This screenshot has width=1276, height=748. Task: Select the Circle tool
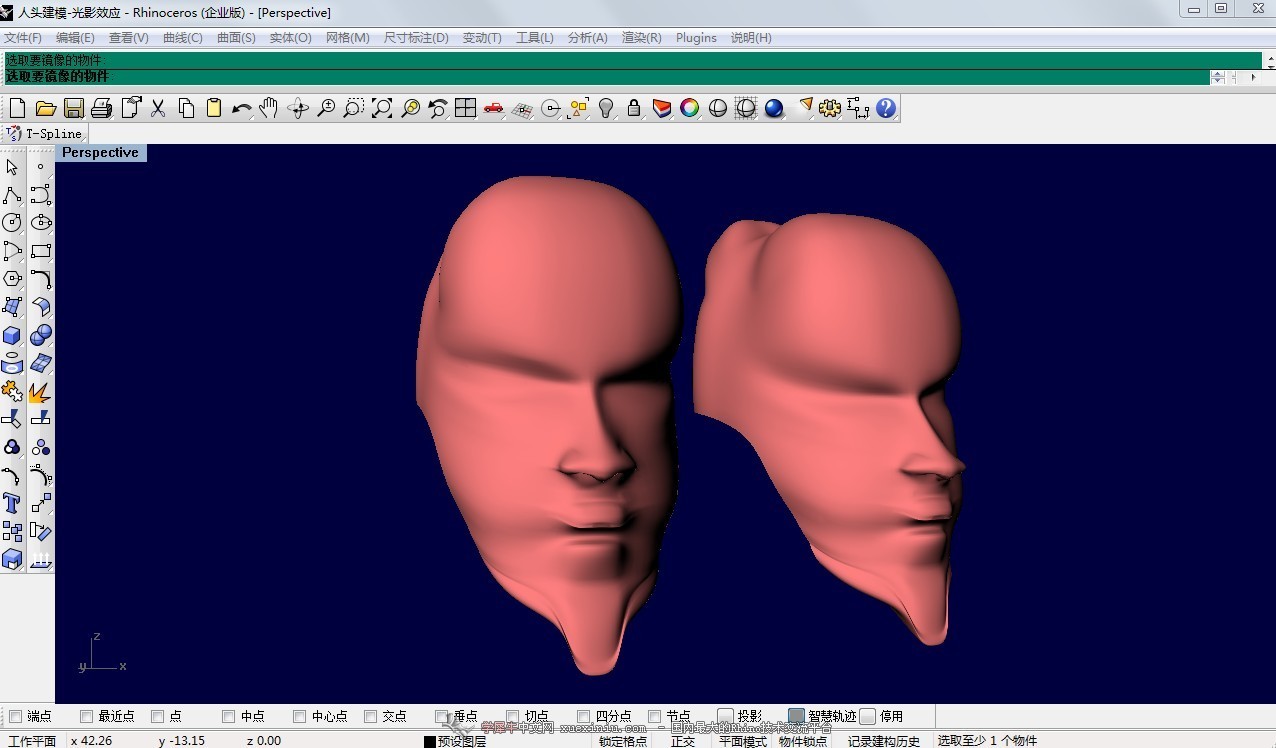[12, 223]
